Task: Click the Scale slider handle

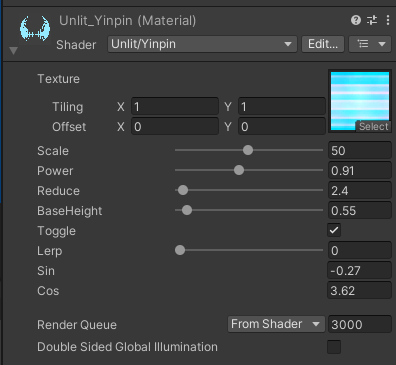Action: [x=248, y=150]
